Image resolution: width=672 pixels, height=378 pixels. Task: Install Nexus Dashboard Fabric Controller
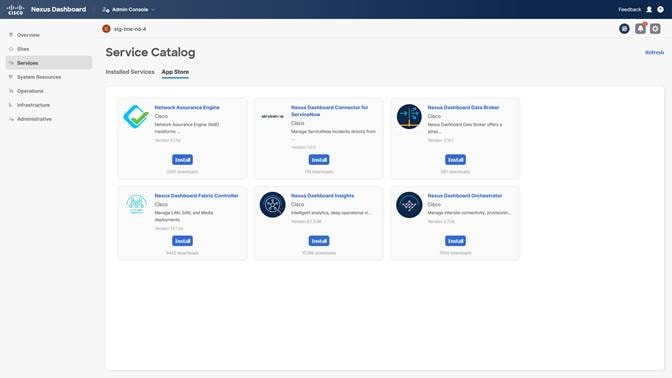click(x=183, y=241)
